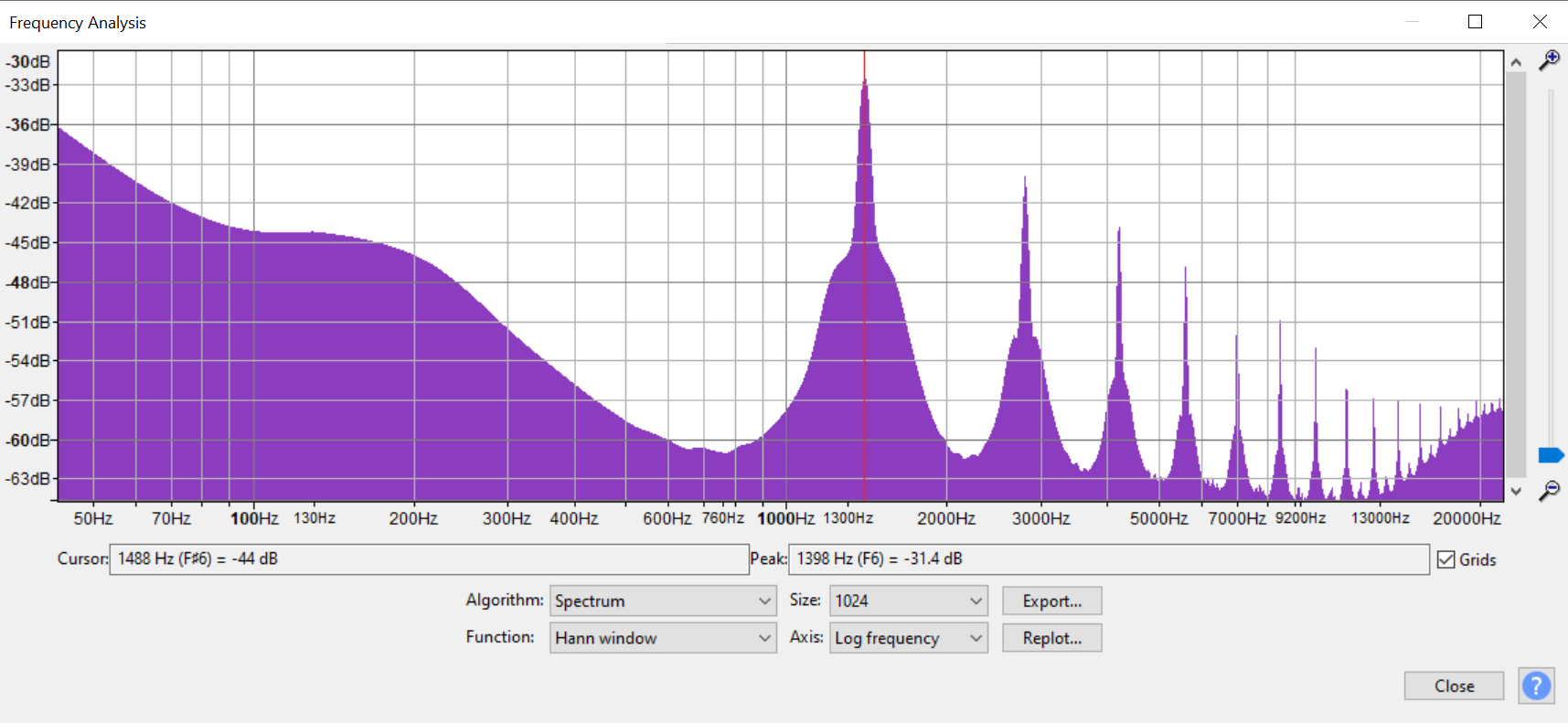The height and width of the screenshot is (723, 1568).
Task: Click the 100Hz axis label
Action: tap(254, 518)
